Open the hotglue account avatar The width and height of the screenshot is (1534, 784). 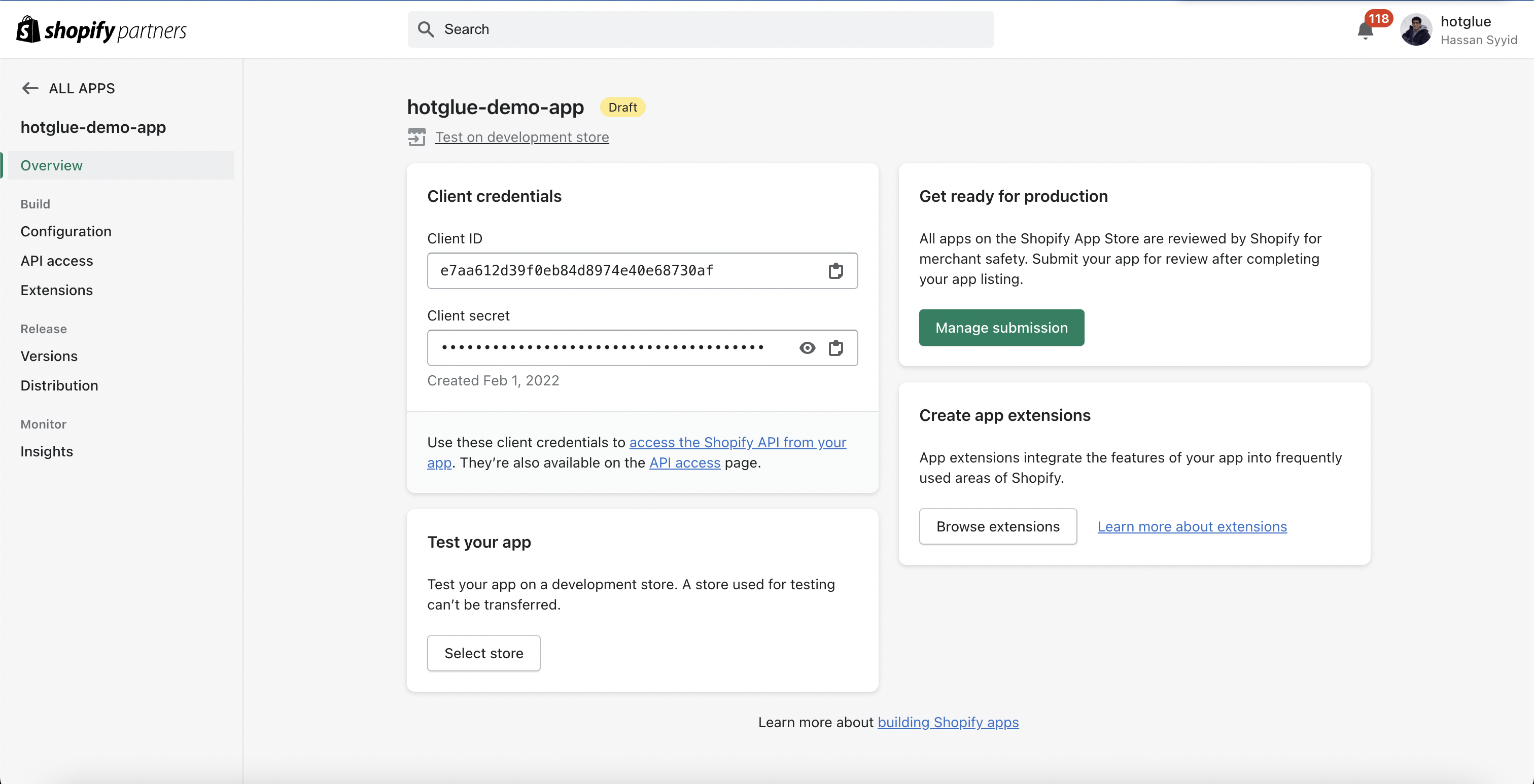tap(1416, 30)
